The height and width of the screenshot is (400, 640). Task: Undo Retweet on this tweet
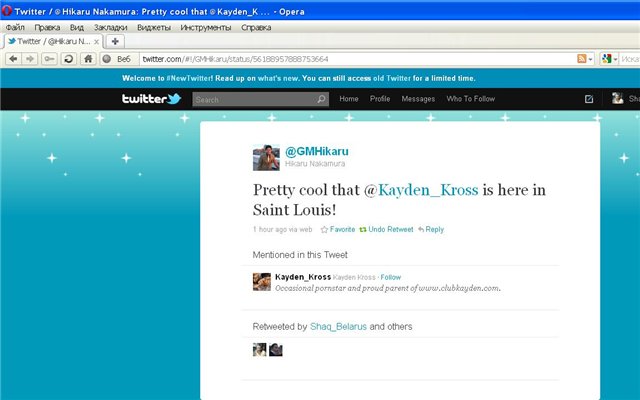tap(386, 229)
